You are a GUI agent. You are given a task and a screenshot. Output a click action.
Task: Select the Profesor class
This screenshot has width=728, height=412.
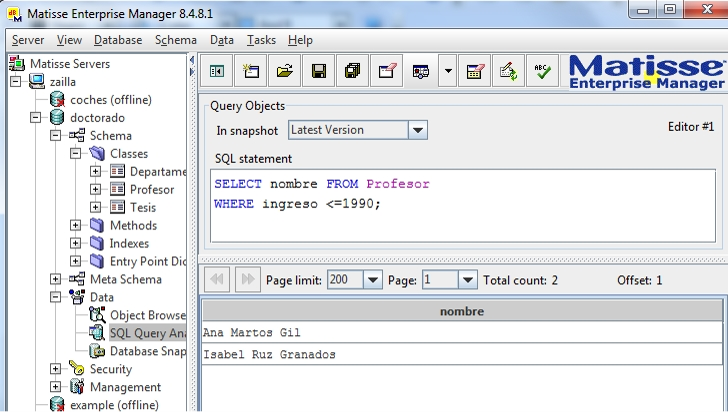[152, 190]
